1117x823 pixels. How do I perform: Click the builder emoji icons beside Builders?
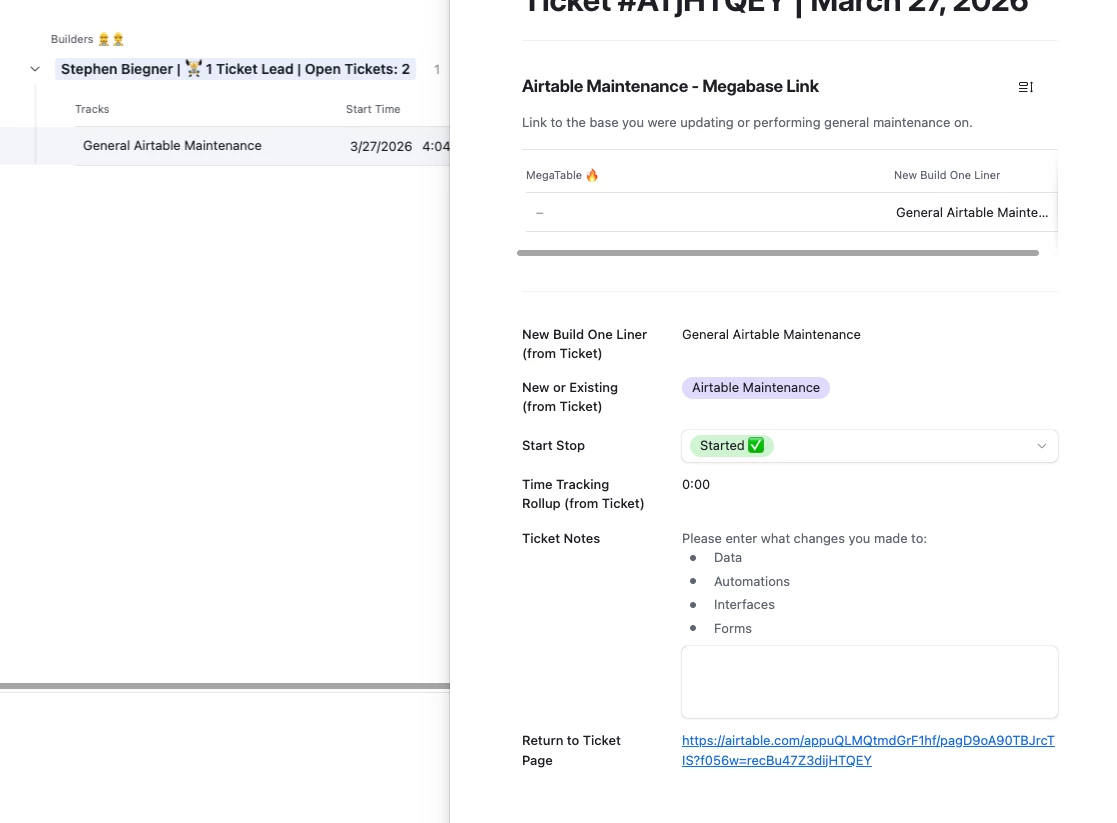pos(111,39)
